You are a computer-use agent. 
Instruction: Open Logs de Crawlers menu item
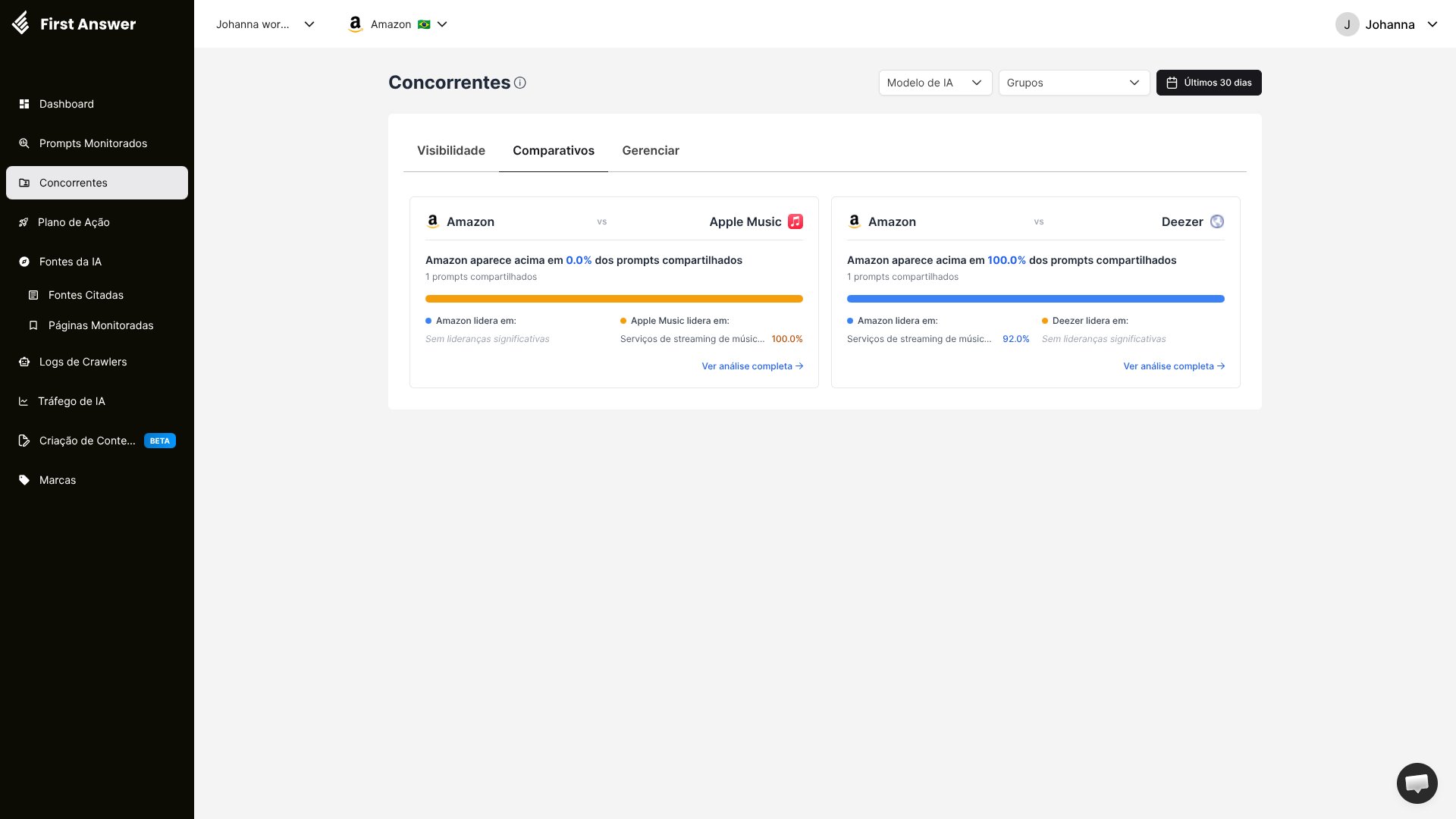[97, 362]
